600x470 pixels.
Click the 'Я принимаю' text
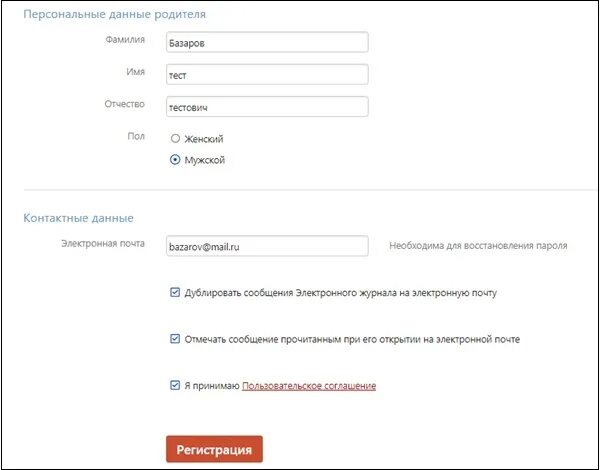pyautogui.click(x=212, y=385)
